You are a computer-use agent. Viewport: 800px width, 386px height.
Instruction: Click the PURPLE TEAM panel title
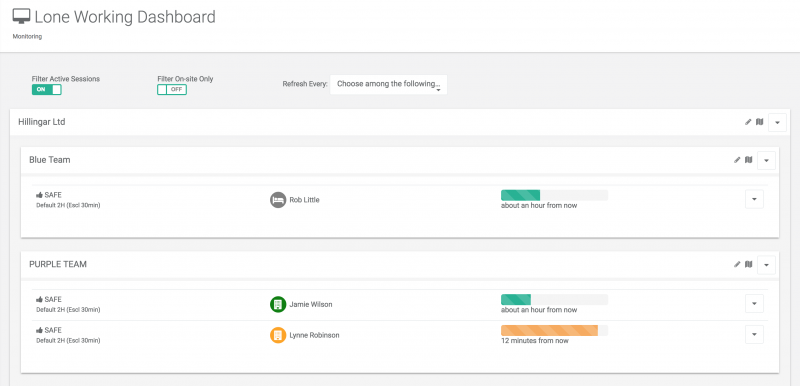click(58, 264)
